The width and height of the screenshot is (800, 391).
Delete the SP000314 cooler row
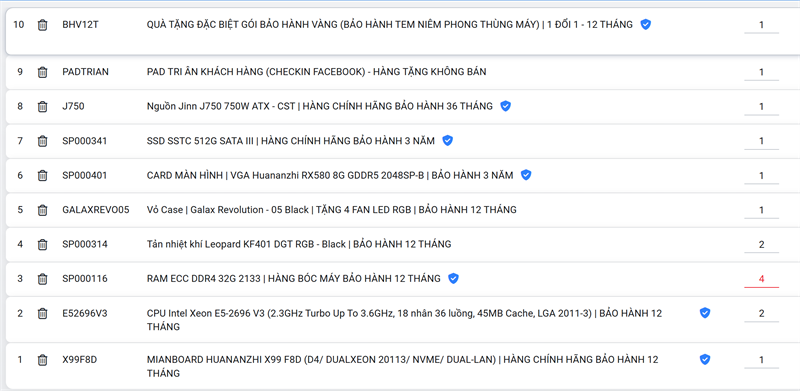point(42,245)
